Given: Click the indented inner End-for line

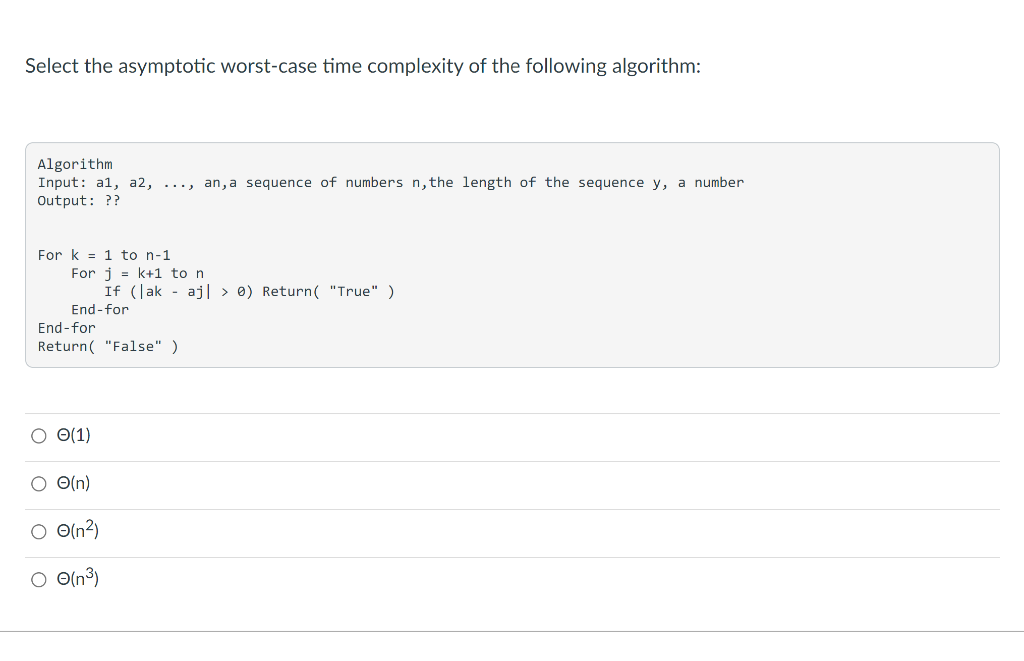Looking at the screenshot, I should pos(100,310).
